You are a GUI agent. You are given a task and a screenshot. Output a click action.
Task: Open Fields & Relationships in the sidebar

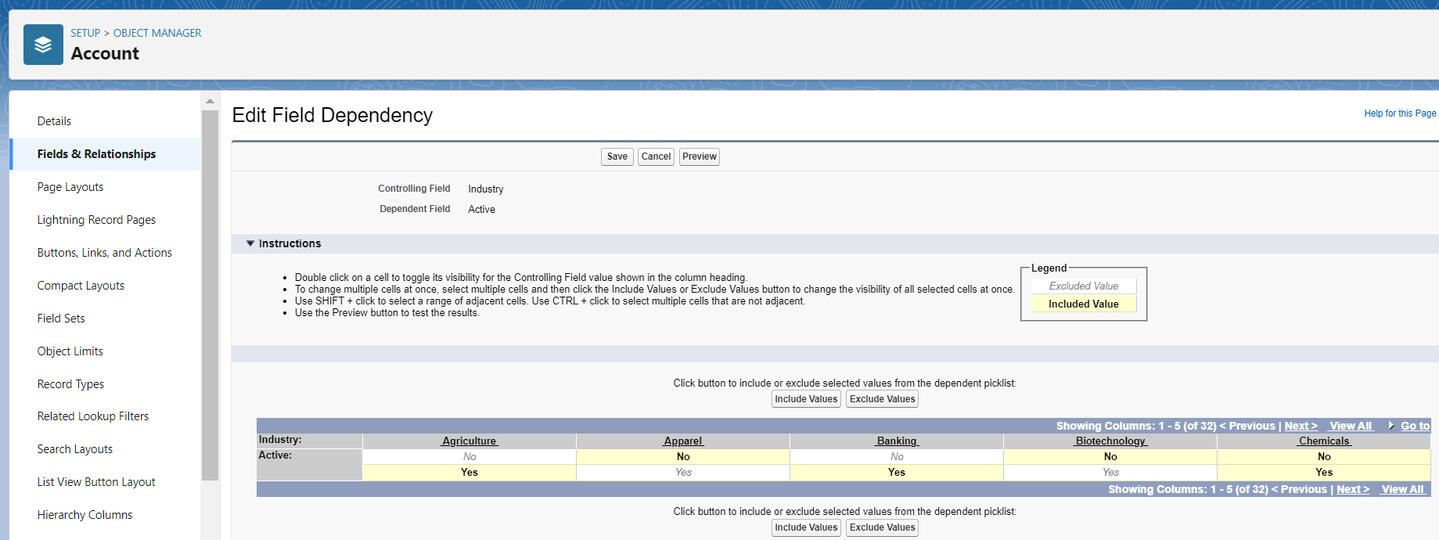(x=96, y=154)
